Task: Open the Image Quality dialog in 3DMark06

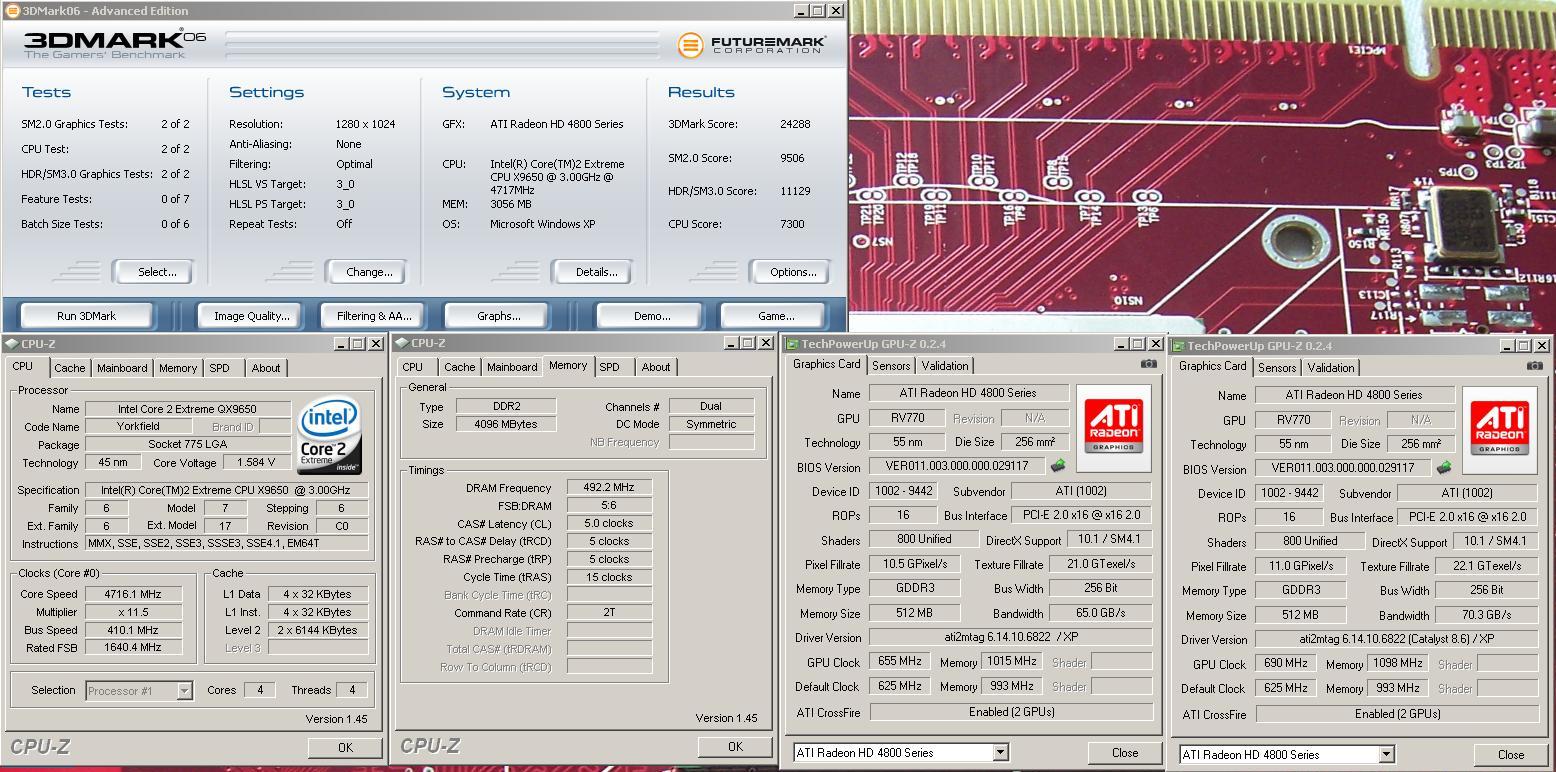Action: (x=251, y=316)
